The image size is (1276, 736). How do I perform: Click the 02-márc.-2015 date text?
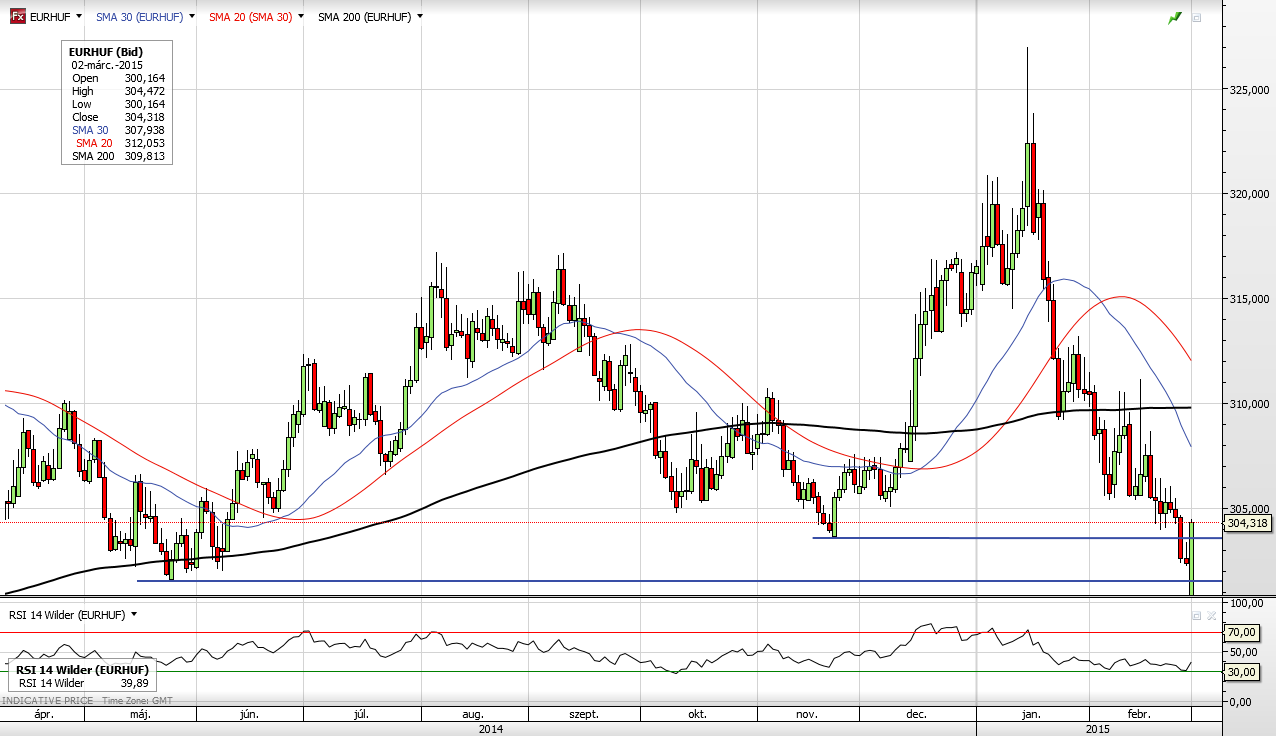(107, 65)
